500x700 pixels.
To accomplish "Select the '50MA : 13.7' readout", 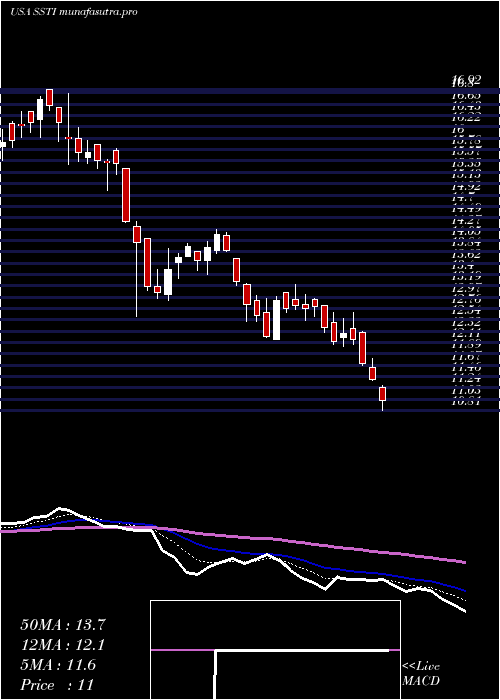I will point(63,625).
